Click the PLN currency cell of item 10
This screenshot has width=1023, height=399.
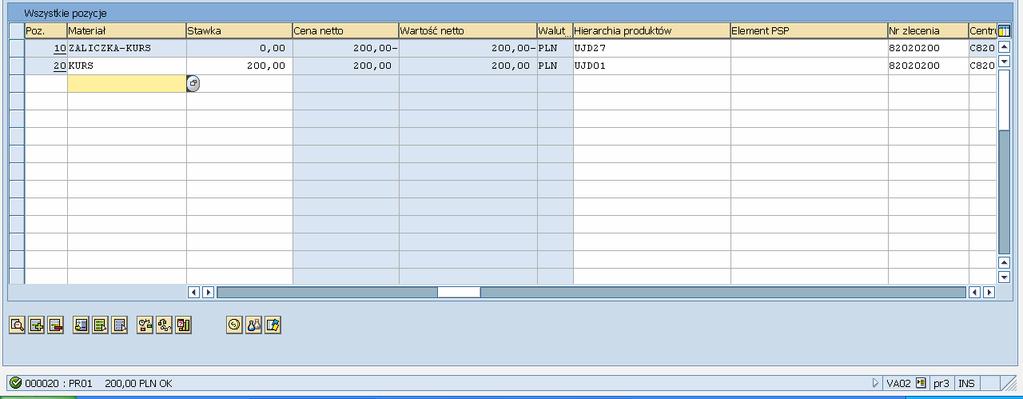555,48
